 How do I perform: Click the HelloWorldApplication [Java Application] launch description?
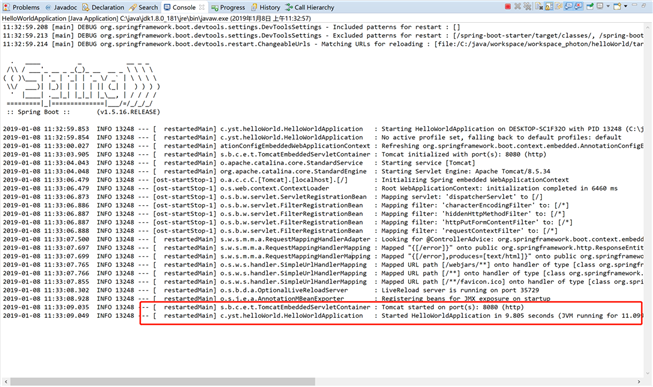pyautogui.click(x=156, y=18)
